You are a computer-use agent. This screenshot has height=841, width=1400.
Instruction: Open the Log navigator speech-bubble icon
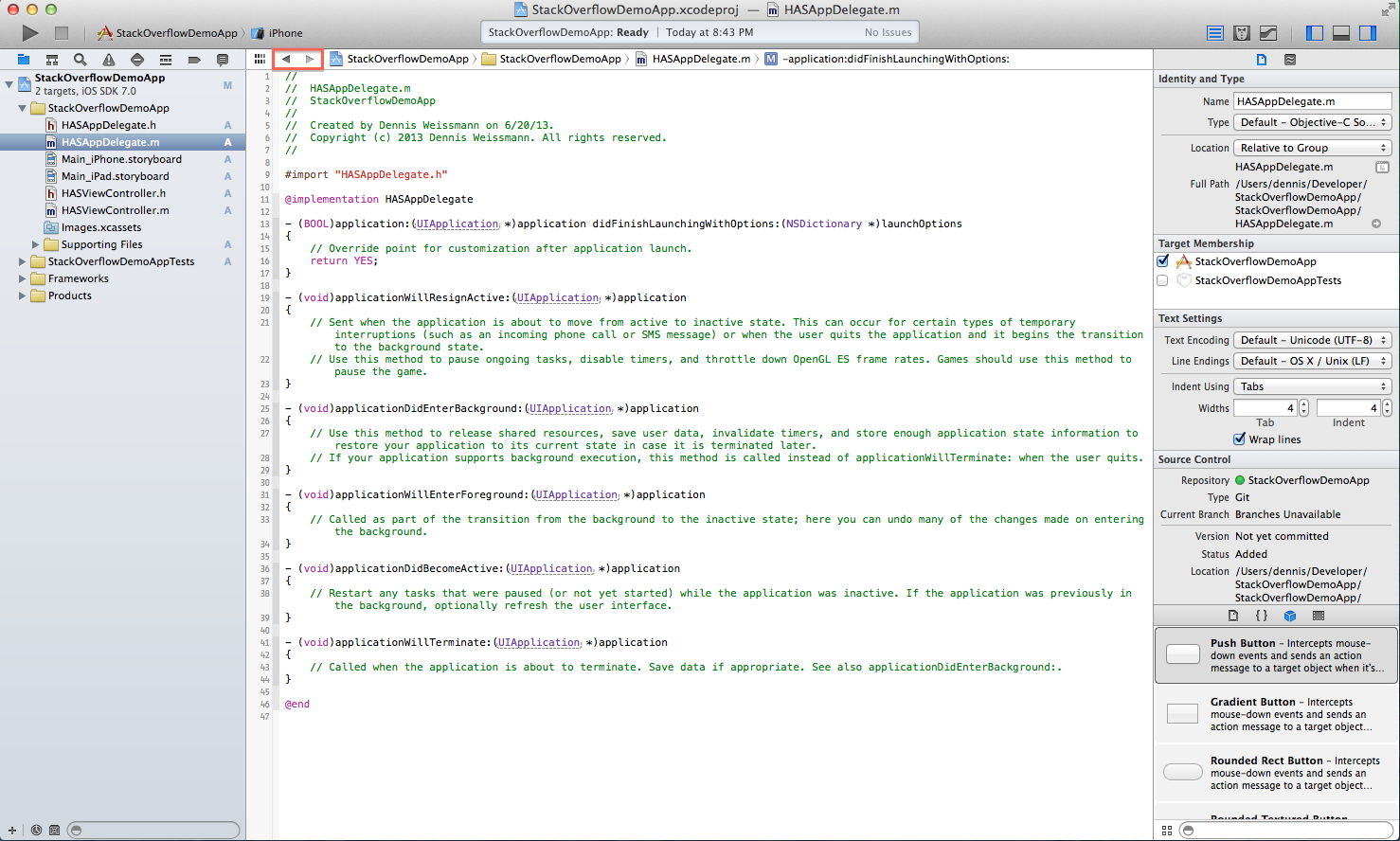[223, 60]
